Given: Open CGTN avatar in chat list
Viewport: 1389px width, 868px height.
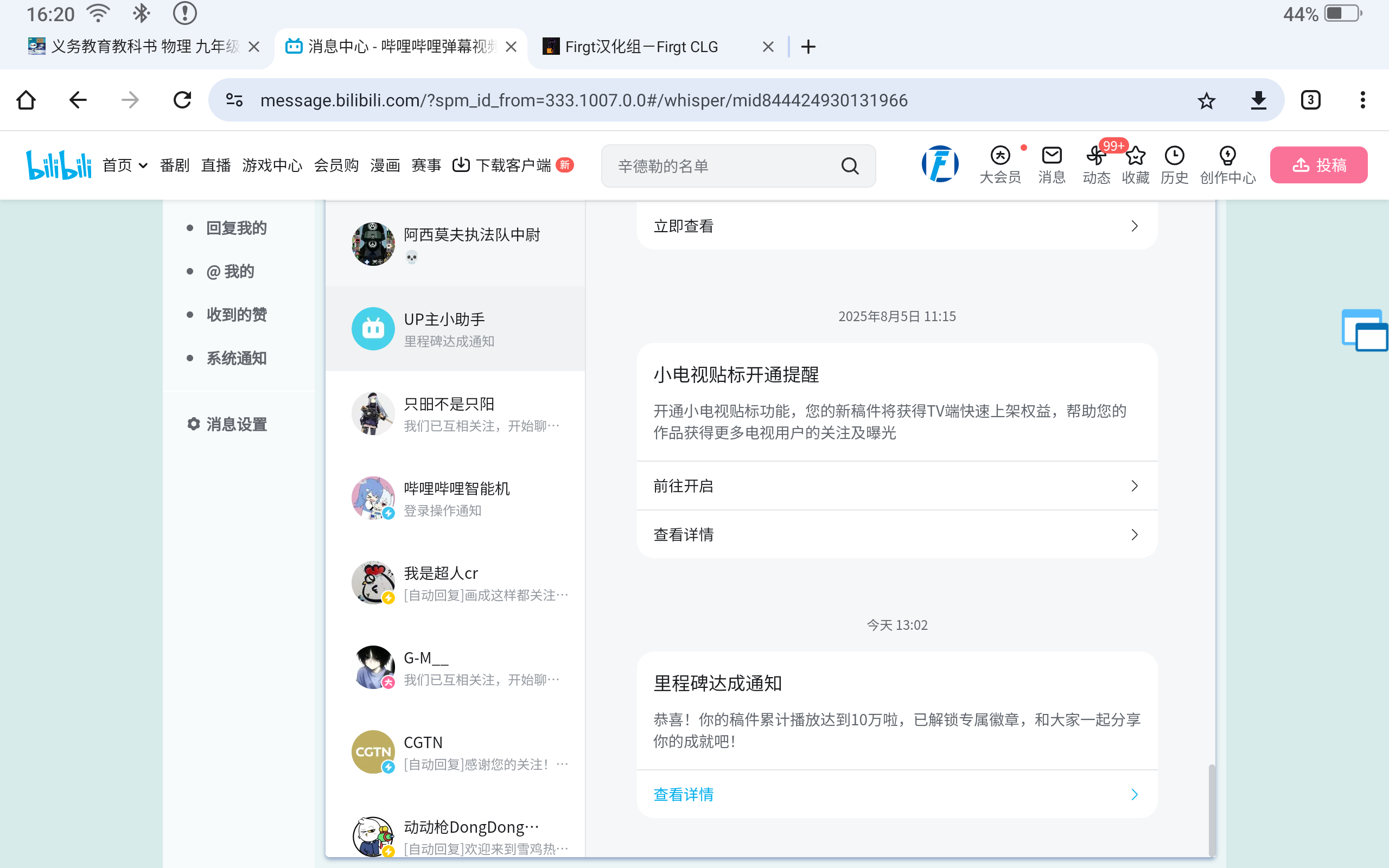Looking at the screenshot, I should coord(373,751).
